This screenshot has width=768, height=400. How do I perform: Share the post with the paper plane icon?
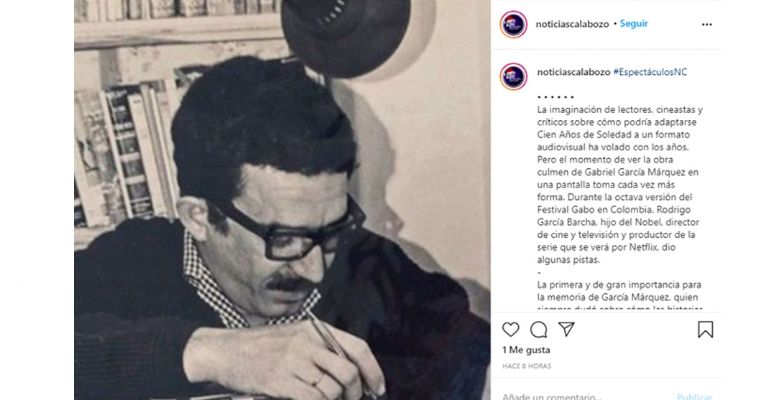pos(566,329)
